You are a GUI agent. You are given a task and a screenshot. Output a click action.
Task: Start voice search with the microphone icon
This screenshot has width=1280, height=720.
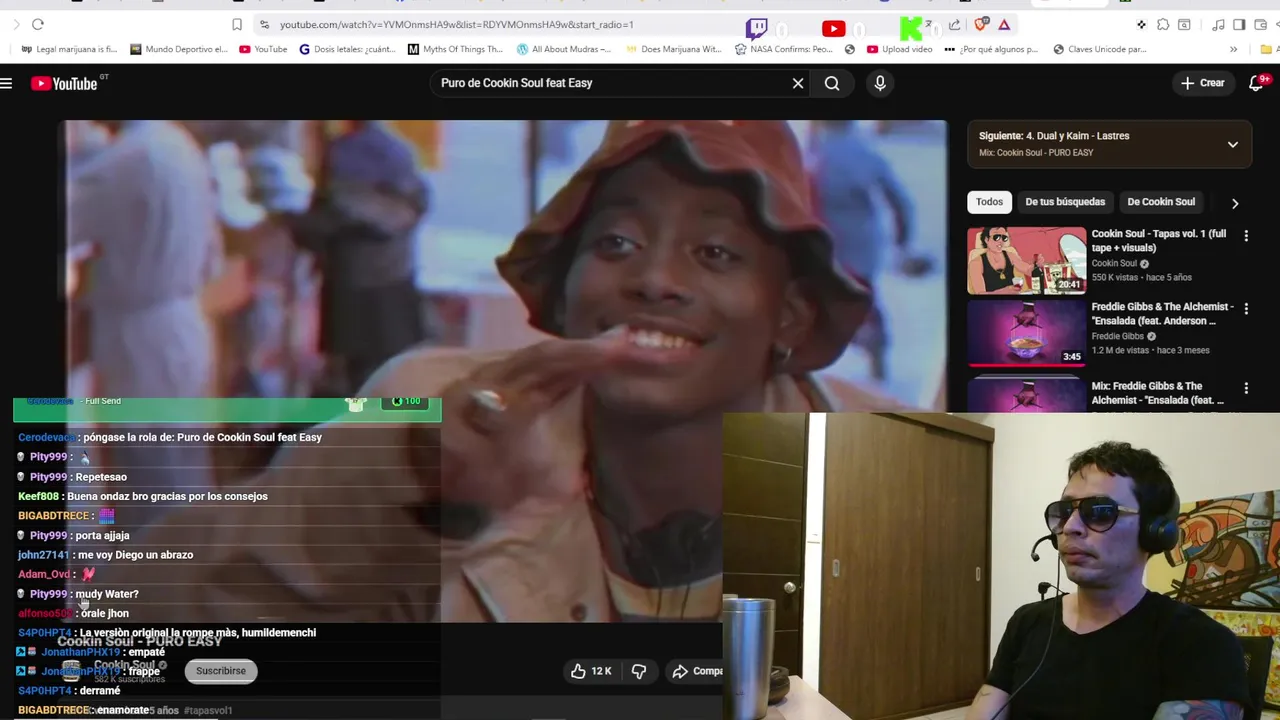[x=880, y=83]
